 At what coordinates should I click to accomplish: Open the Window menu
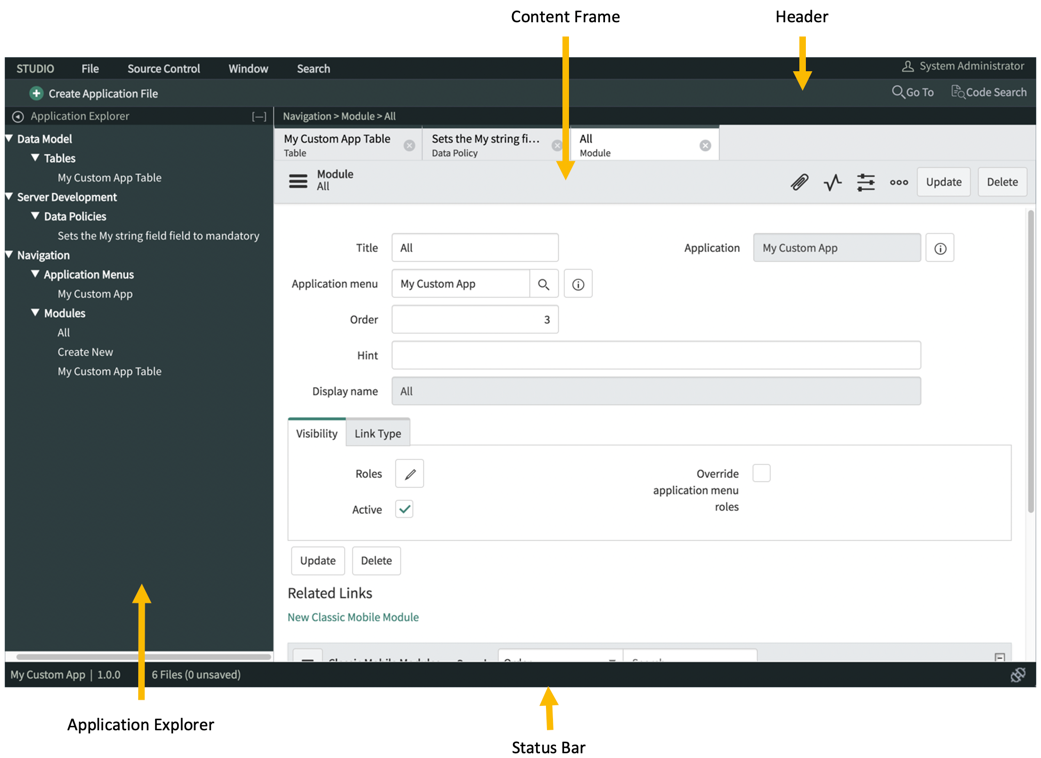click(247, 68)
